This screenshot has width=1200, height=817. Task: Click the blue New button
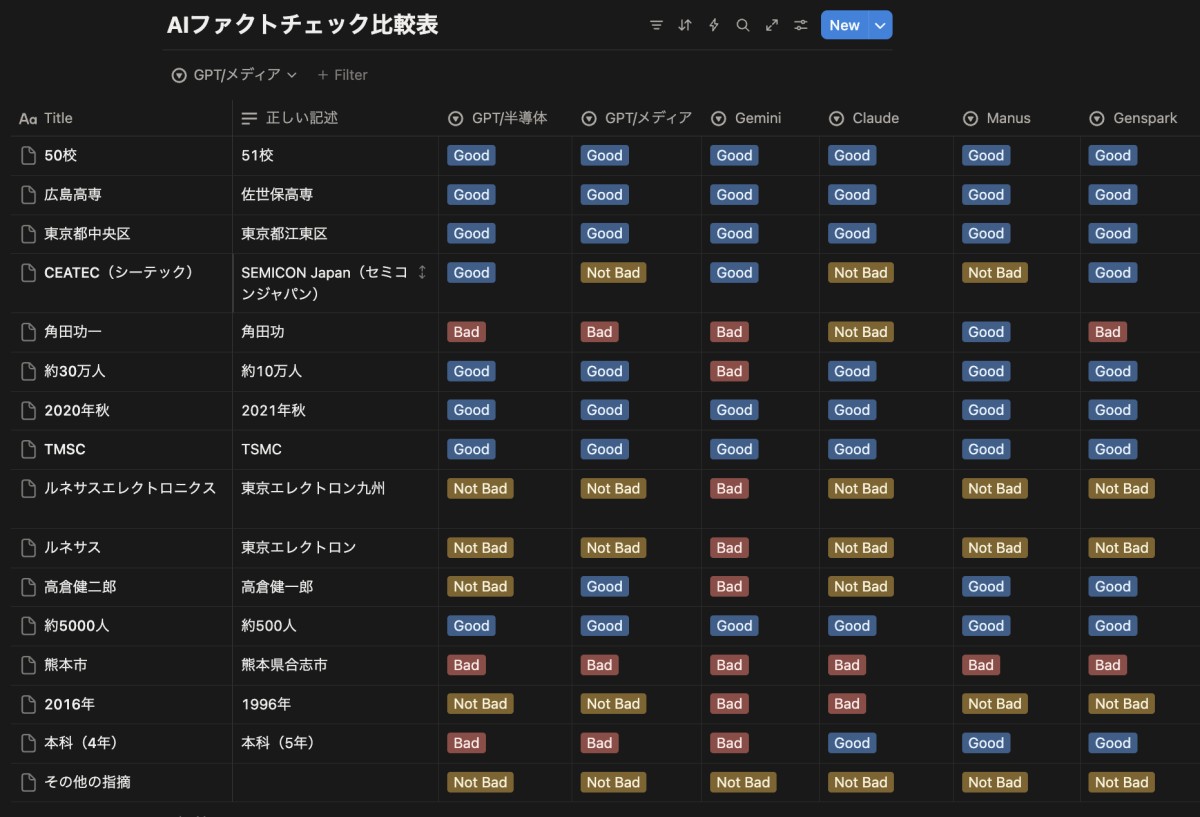(844, 25)
